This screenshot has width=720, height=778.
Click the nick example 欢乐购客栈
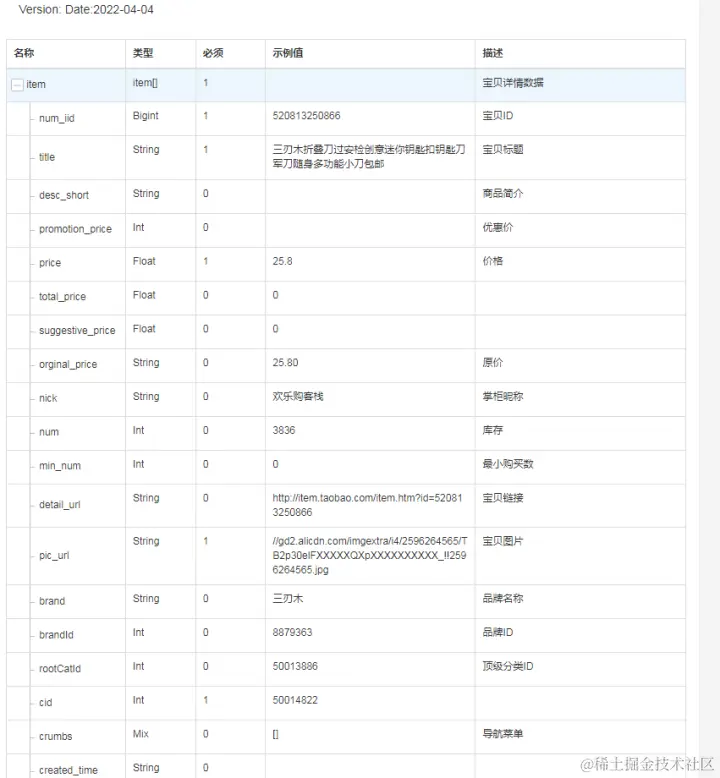click(x=298, y=396)
